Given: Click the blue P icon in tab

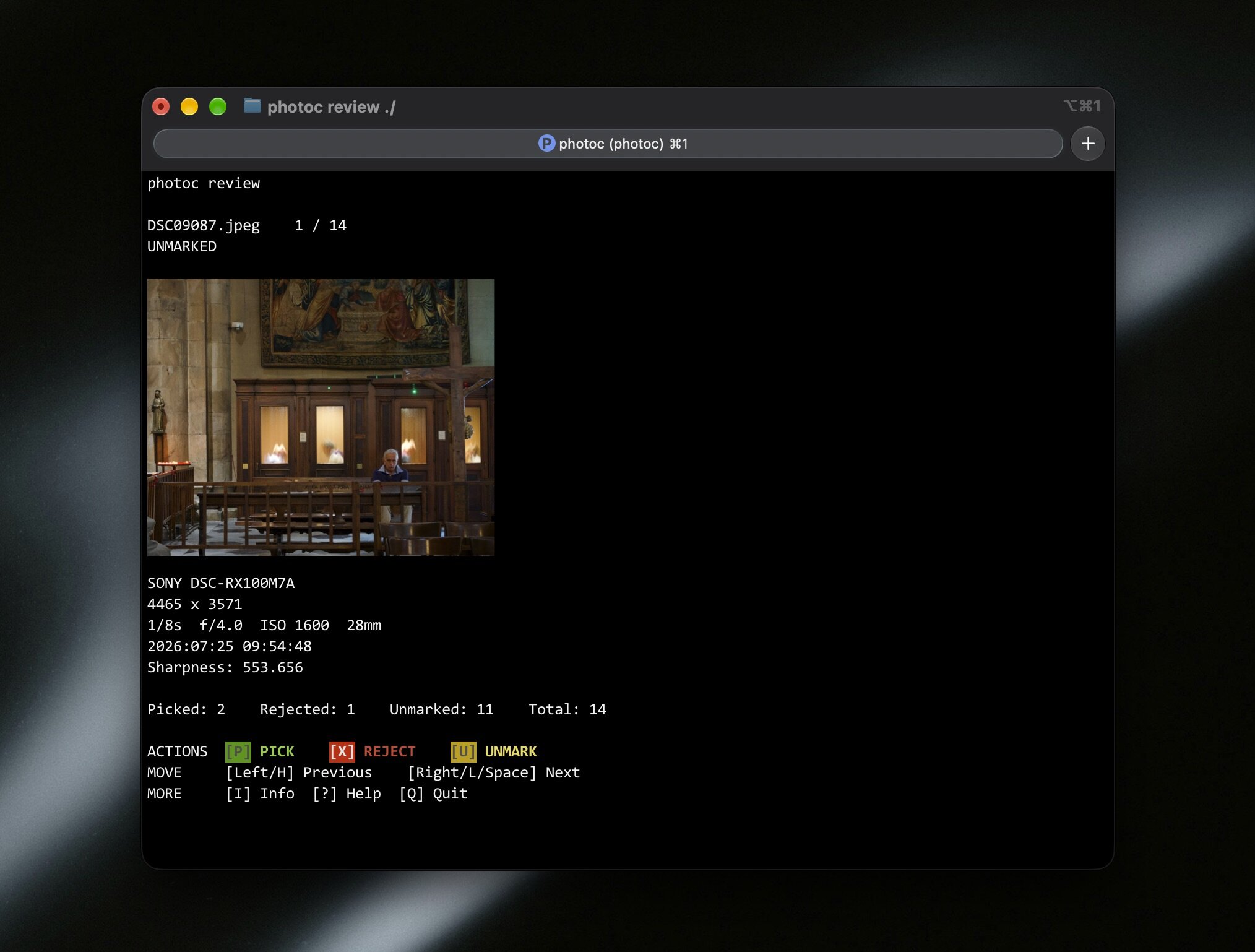Looking at the screenshot, I should pos(546,144).
